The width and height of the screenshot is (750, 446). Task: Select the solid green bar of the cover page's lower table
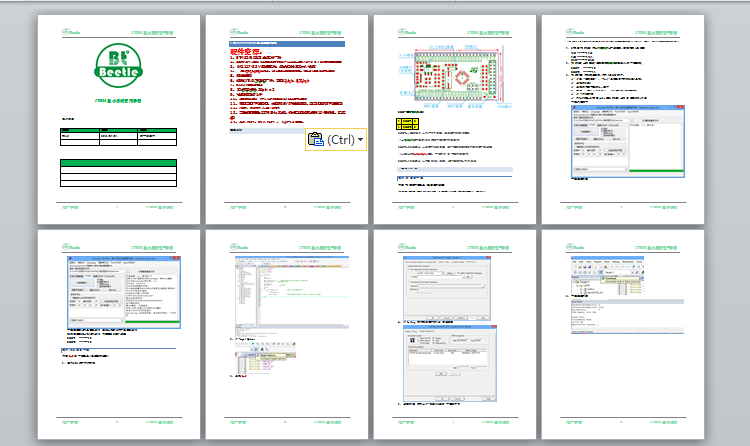tap(118, 163)
